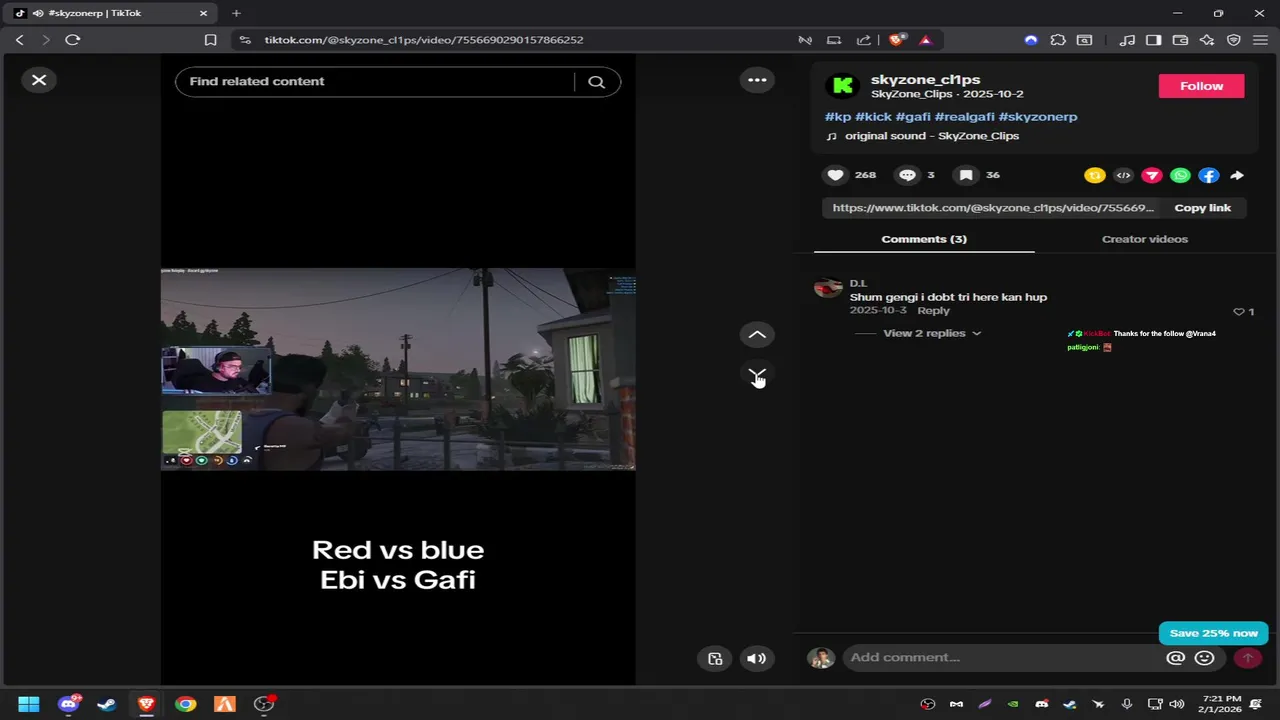
Task: Like D.L's comment heart
Action: (1239, 312)
